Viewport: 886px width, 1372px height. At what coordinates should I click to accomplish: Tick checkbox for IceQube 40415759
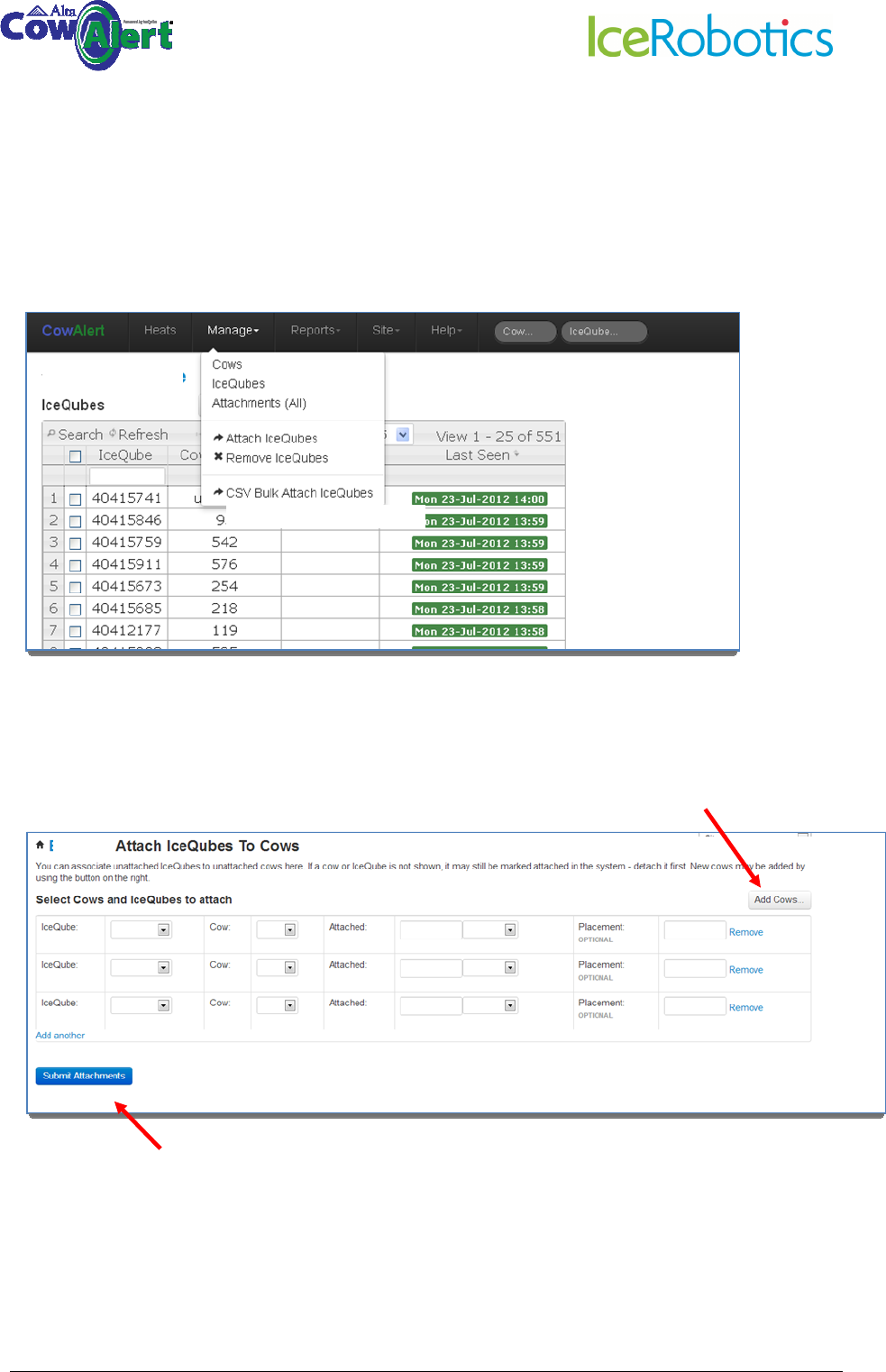click(76, 544)
